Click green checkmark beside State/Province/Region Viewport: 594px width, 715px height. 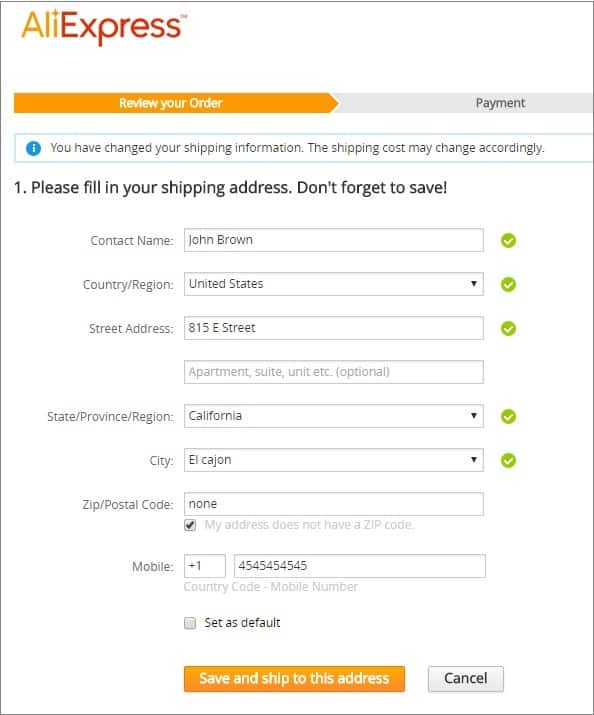(508, 416)
